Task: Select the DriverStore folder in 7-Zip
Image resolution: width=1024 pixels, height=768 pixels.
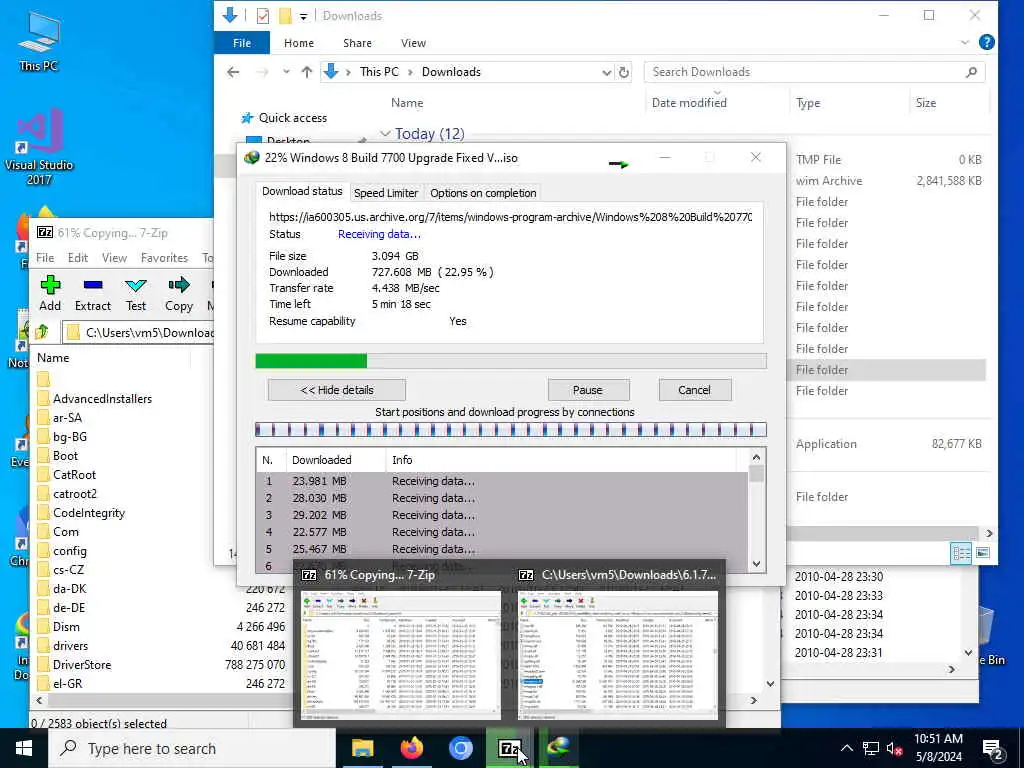Action: click(82, 665)
